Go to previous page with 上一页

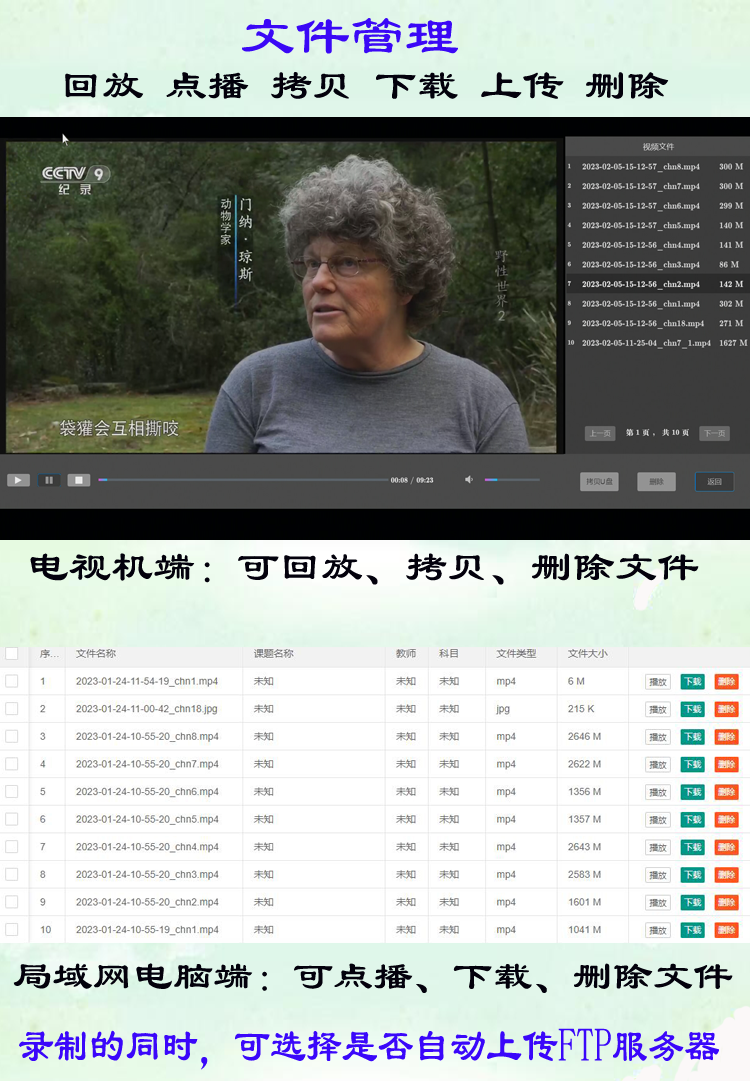point(599,434)
